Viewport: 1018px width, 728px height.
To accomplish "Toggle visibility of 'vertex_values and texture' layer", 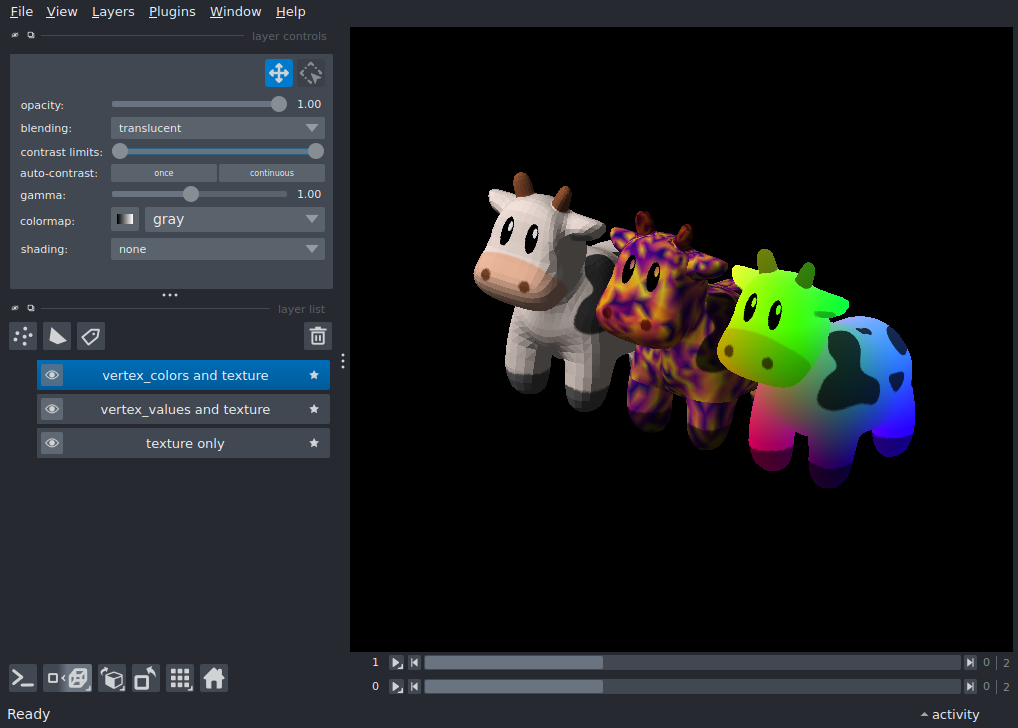I will coord(52,410).
